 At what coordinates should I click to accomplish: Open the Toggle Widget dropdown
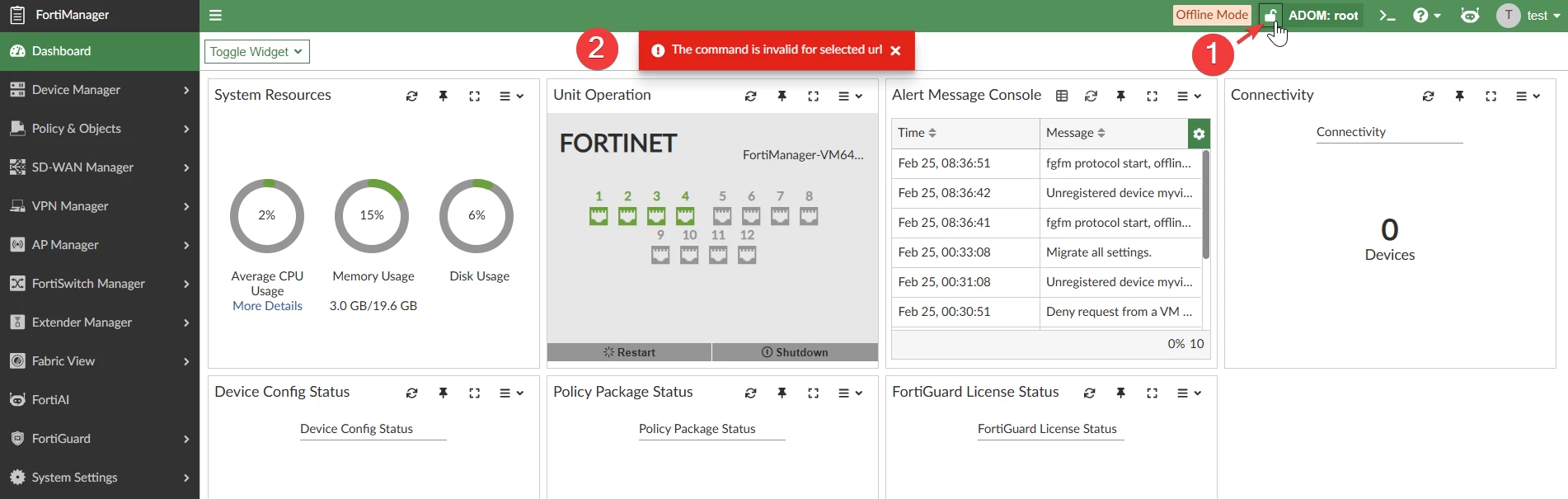(256, 52)
